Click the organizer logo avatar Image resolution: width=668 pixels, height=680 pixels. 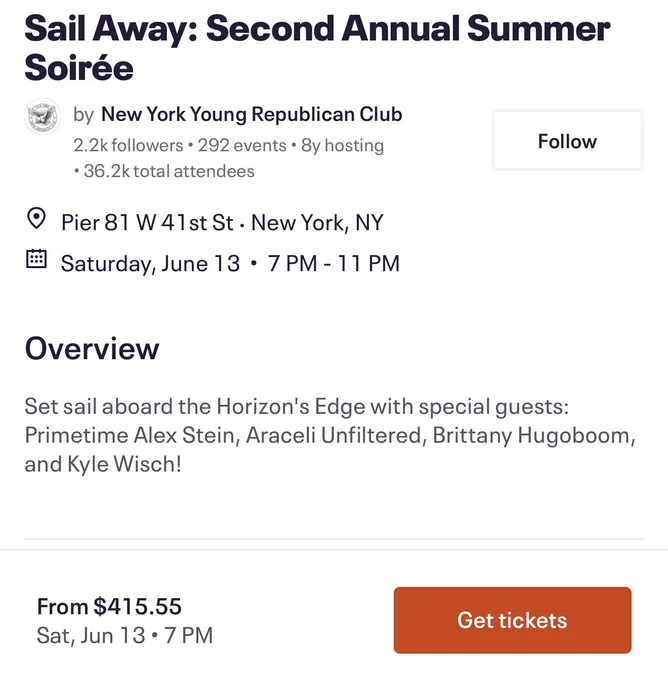(42, 116)
